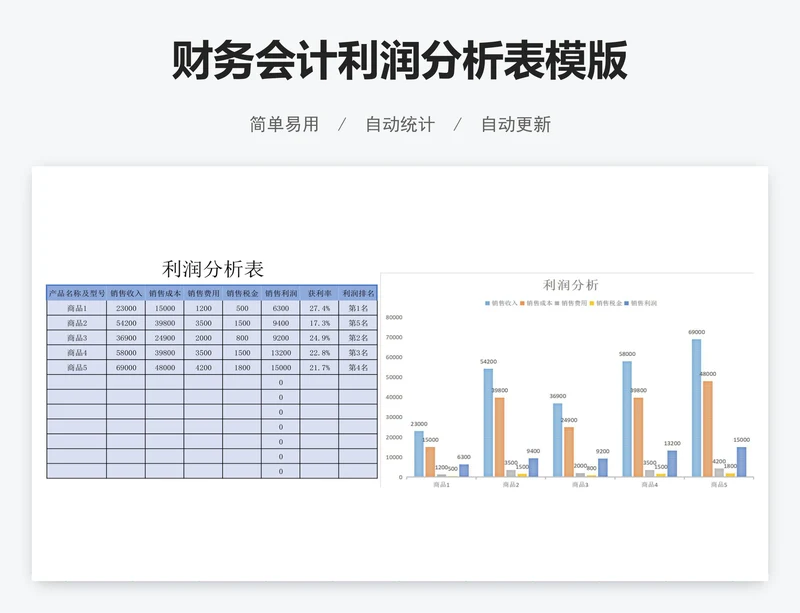Click the 销售成本 legend color swatch
This screenshot has width=800, height=613.
(x=522, y=303)
